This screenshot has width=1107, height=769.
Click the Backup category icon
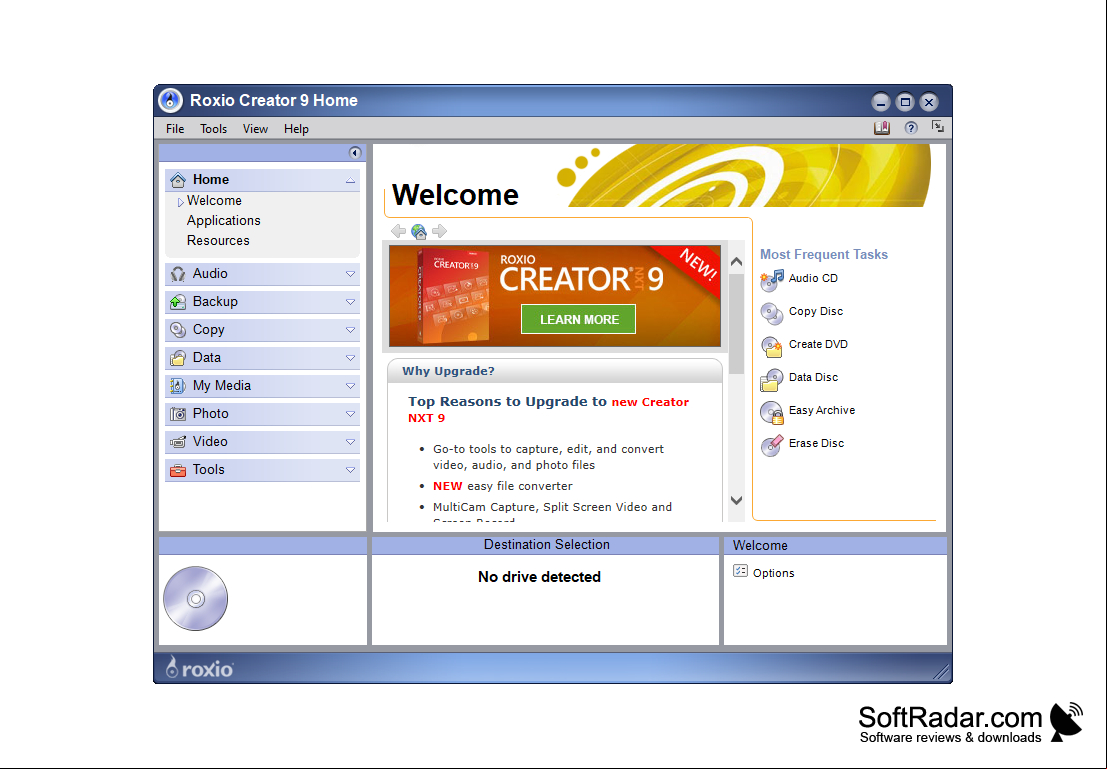click(178, 302)
